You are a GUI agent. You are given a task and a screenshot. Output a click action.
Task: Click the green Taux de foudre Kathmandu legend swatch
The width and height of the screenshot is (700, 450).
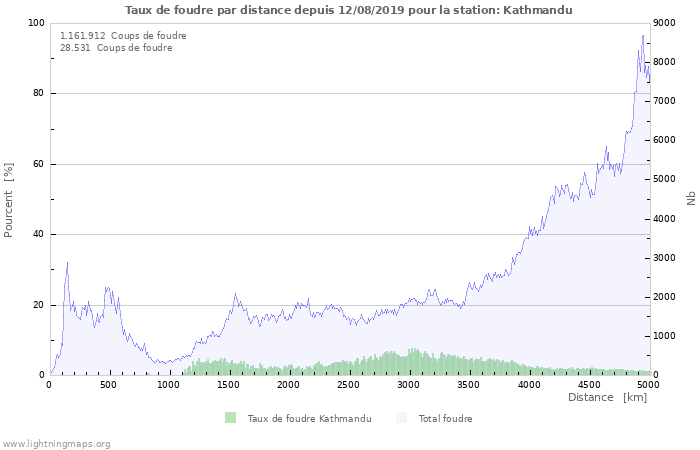point(231,418)
